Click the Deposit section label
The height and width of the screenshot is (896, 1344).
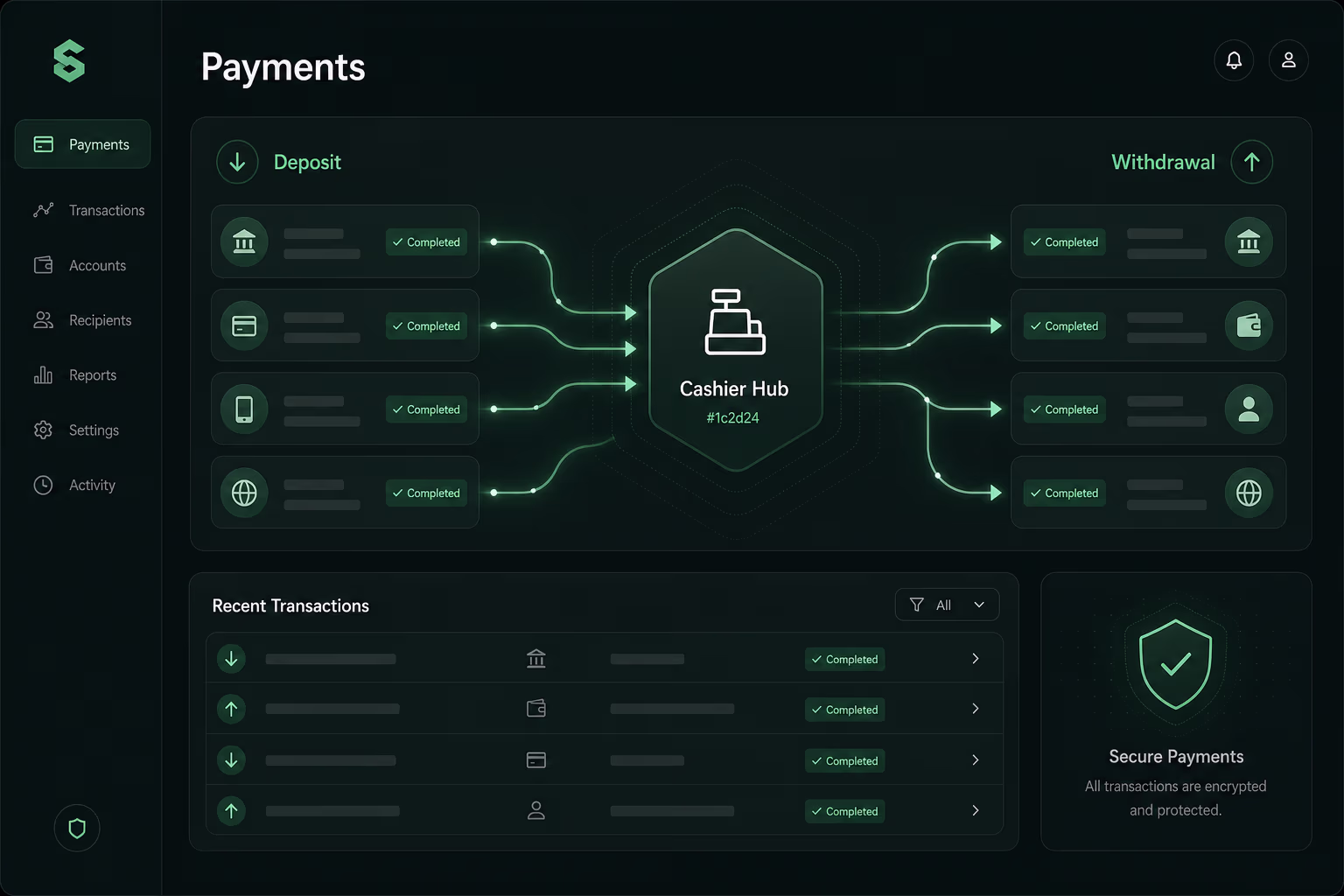pos(307,162)
